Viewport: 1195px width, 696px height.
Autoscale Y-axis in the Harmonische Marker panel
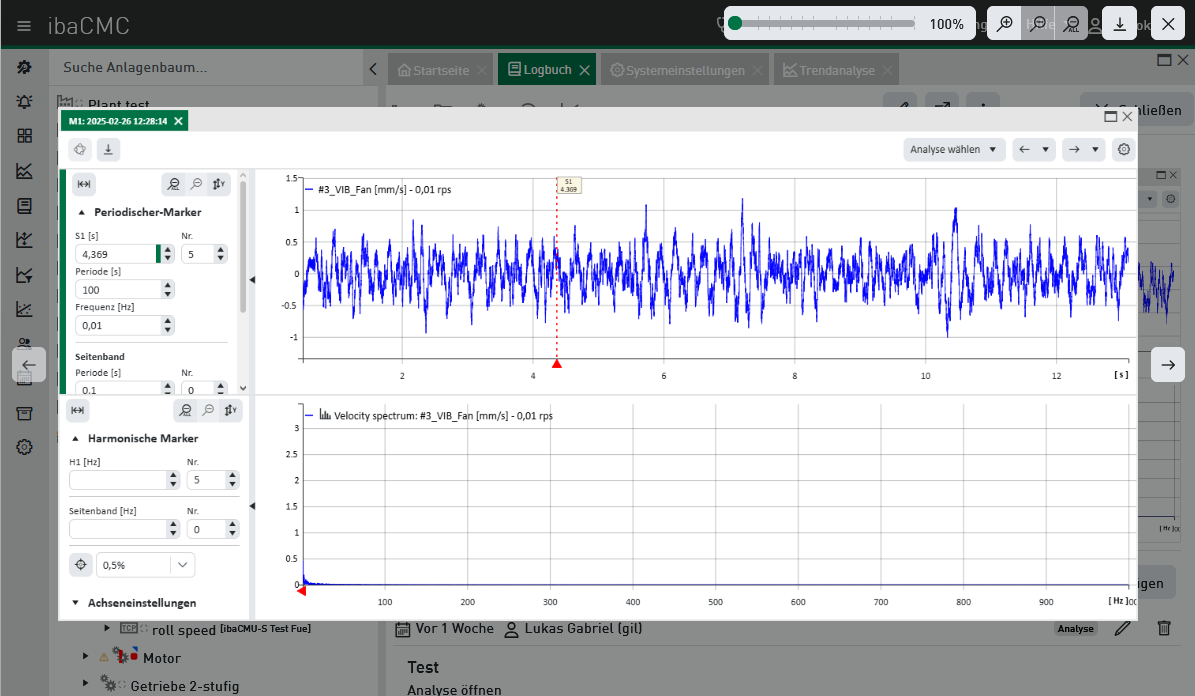tap(232, 410)
